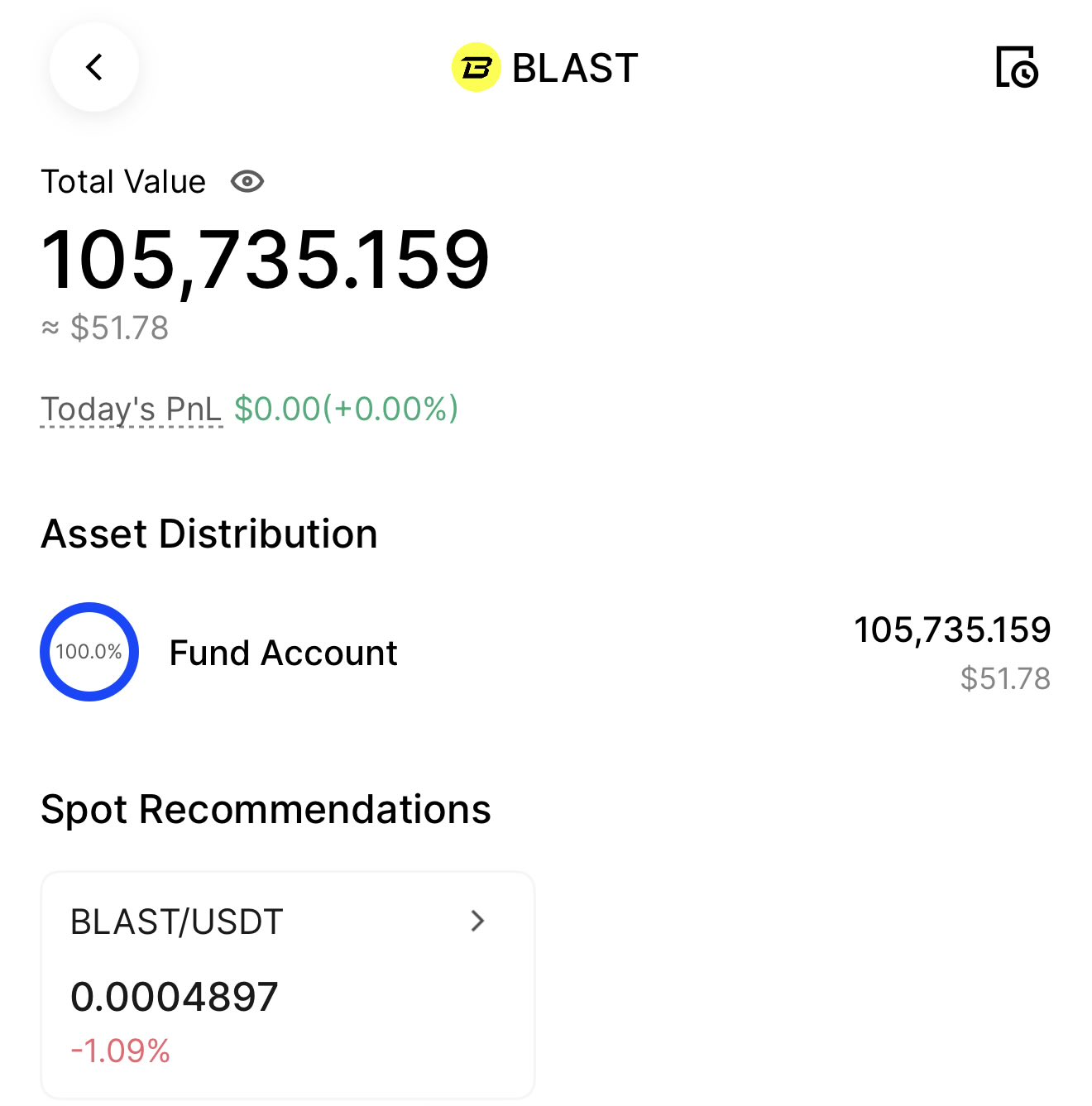
Task: Go back using the arrow button
Action: coord(94,67)
